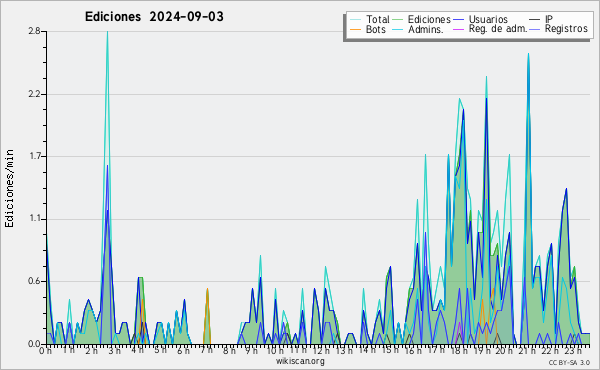
Task: Click the 'Total' legend label
Action: pyautogui.click(x=378, y=19)
